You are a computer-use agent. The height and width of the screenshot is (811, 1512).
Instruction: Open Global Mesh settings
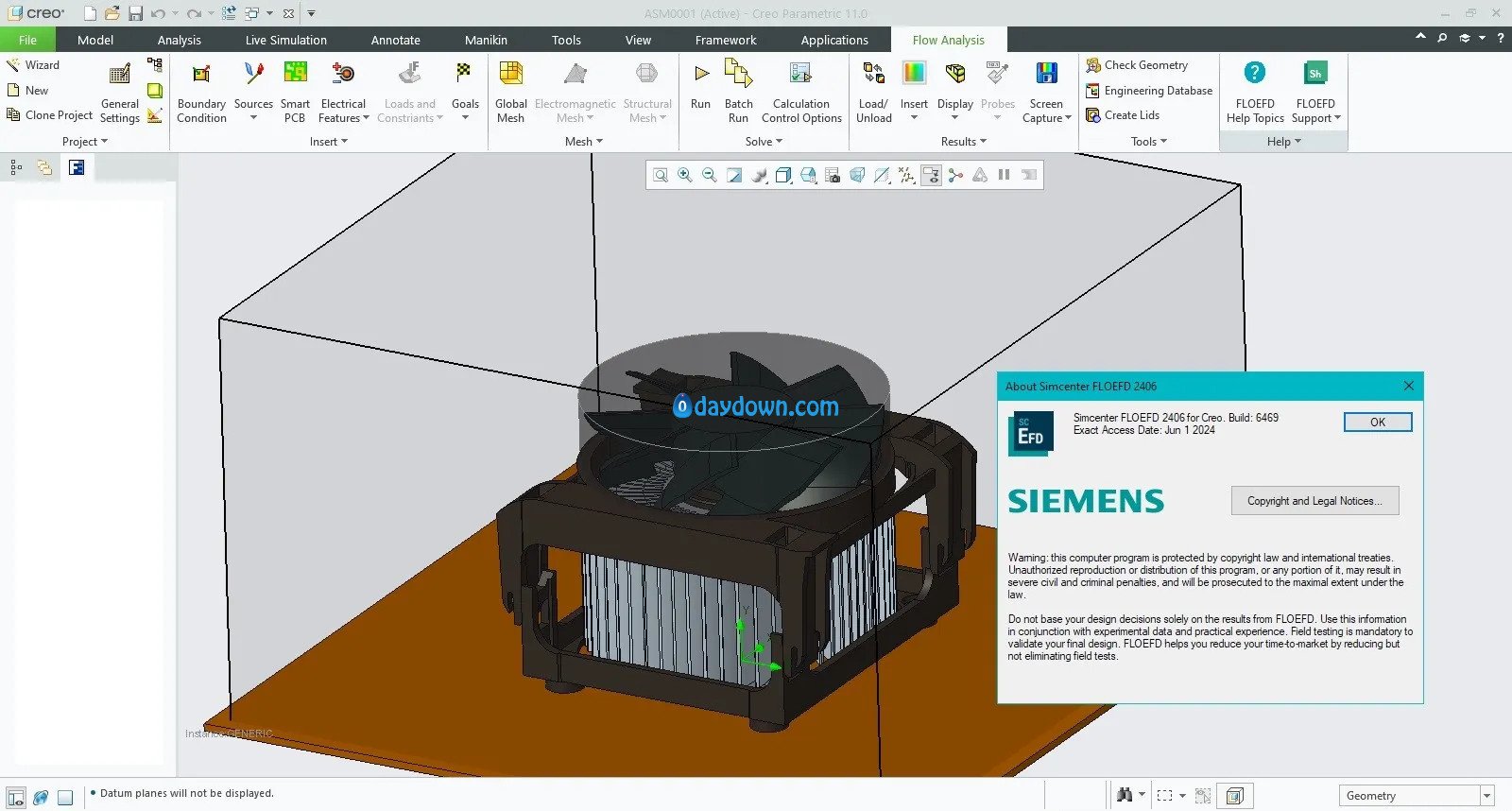[x=510, y=93]
